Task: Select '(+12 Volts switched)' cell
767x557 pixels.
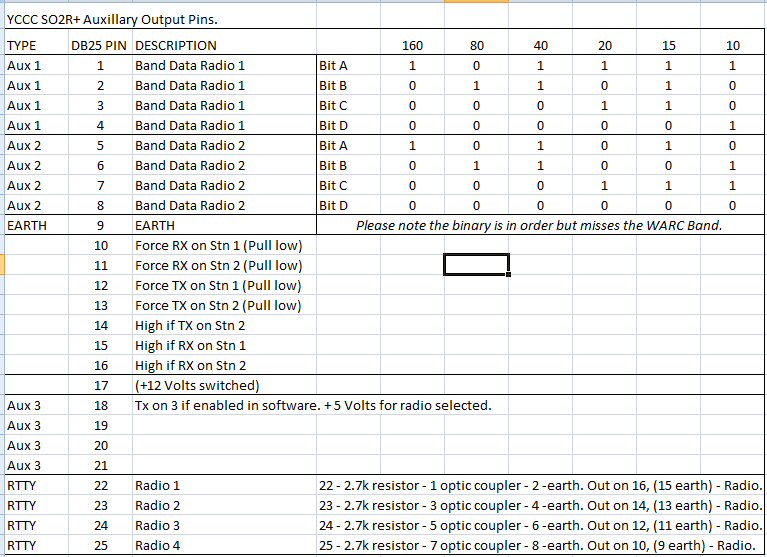Action: pyautogui.click(x=225, y=386)
